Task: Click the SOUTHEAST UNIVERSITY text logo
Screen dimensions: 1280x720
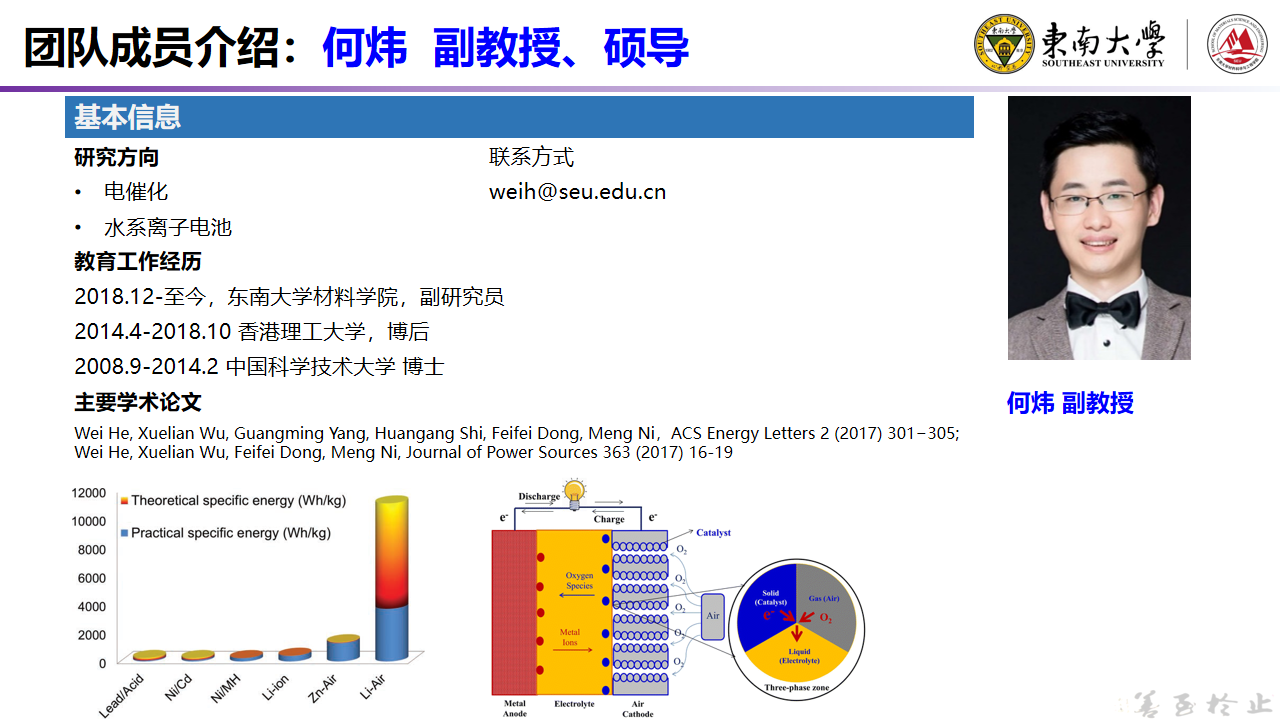Action: tap(1103, 63)
